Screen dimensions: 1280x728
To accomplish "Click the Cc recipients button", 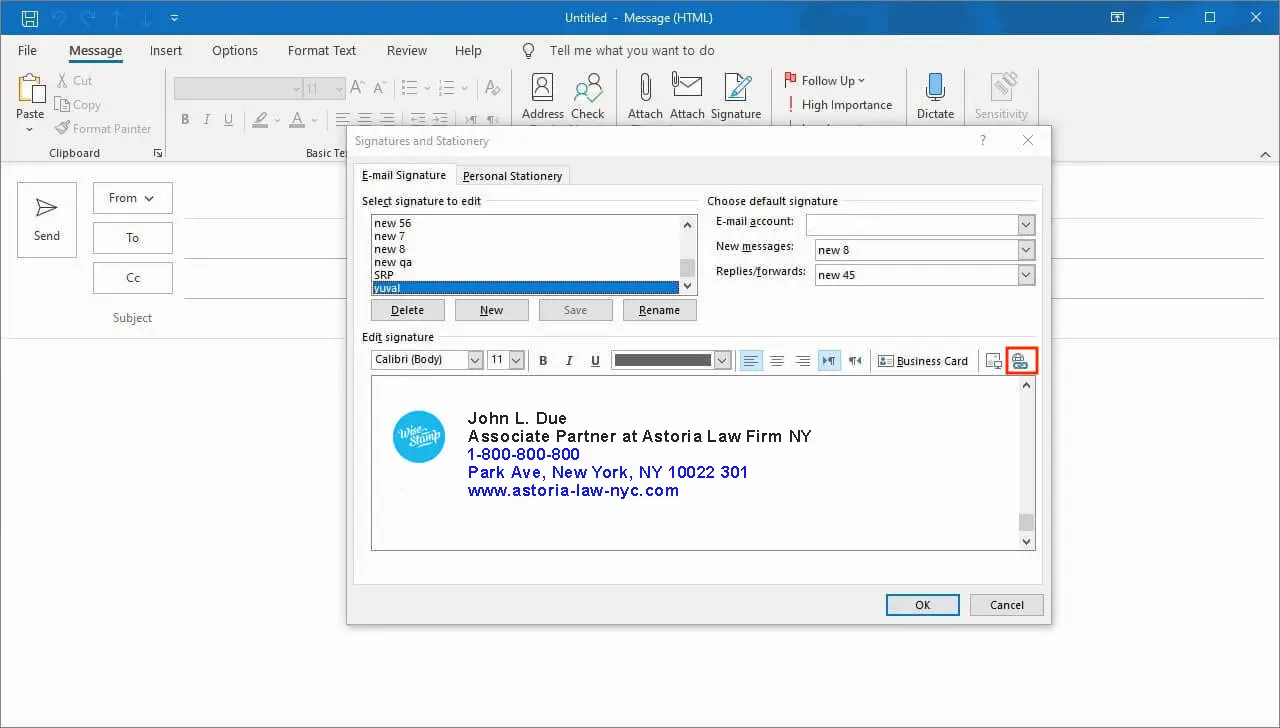I will [132, 278].
